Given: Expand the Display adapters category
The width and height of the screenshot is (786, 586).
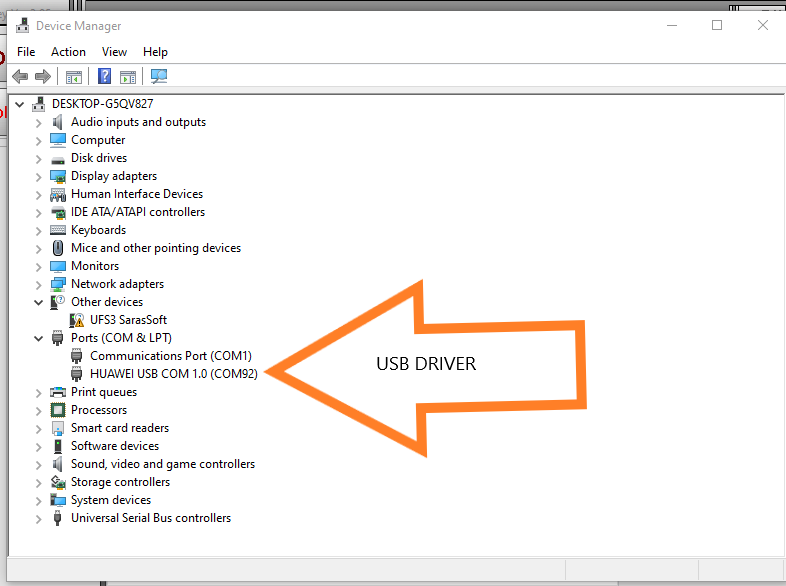Looking at the screenshot, I should (x=39, y=177).
